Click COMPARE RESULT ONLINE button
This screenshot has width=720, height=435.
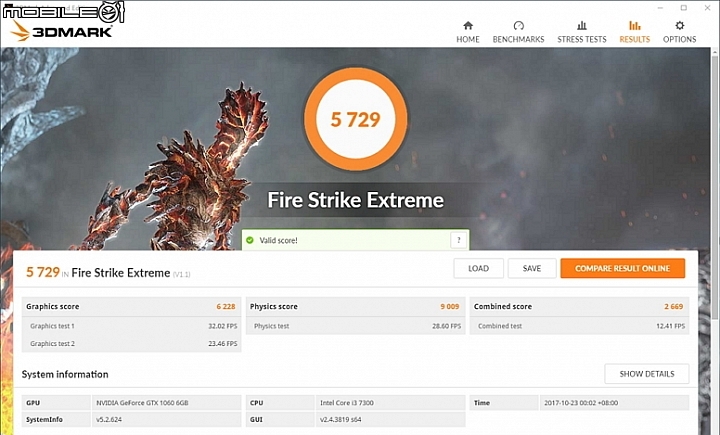click(623, 268)
